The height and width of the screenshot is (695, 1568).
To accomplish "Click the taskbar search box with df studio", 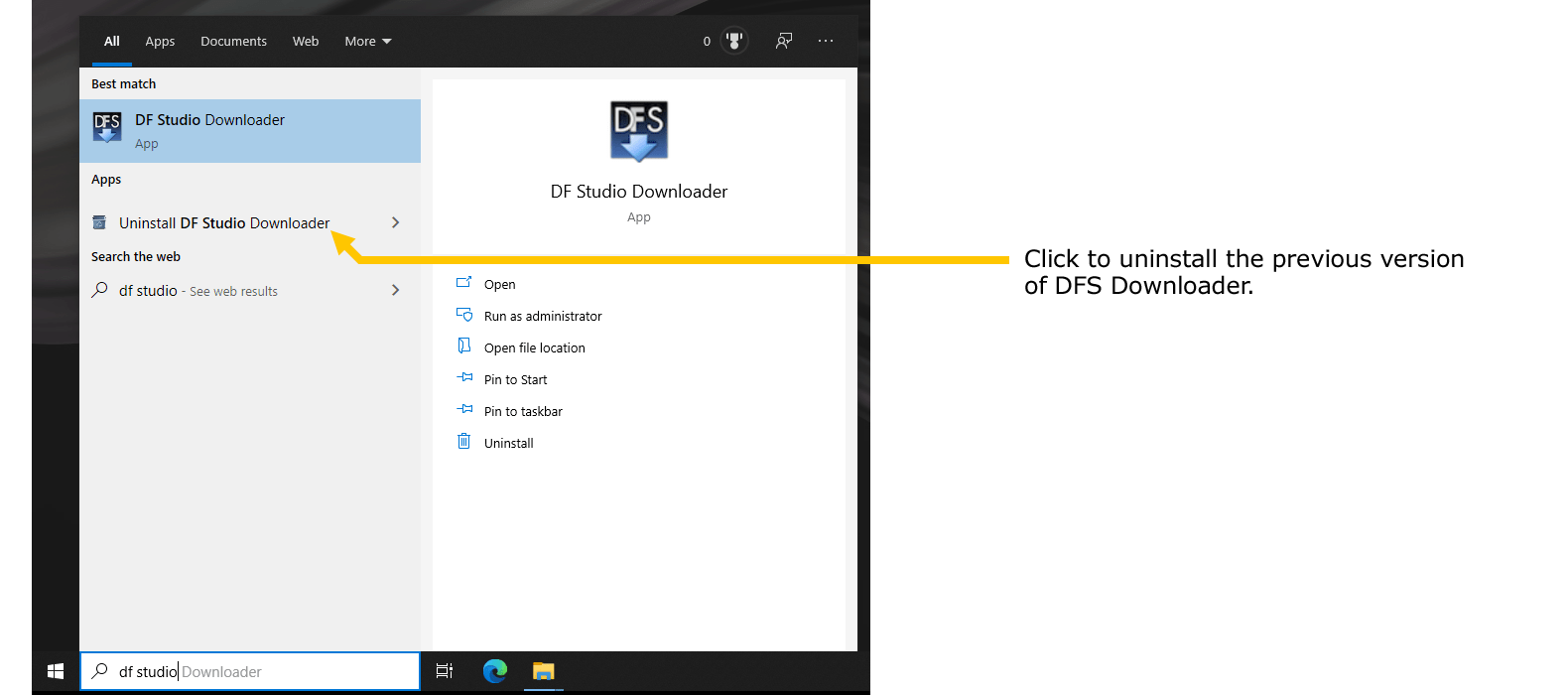I will 250,671.
